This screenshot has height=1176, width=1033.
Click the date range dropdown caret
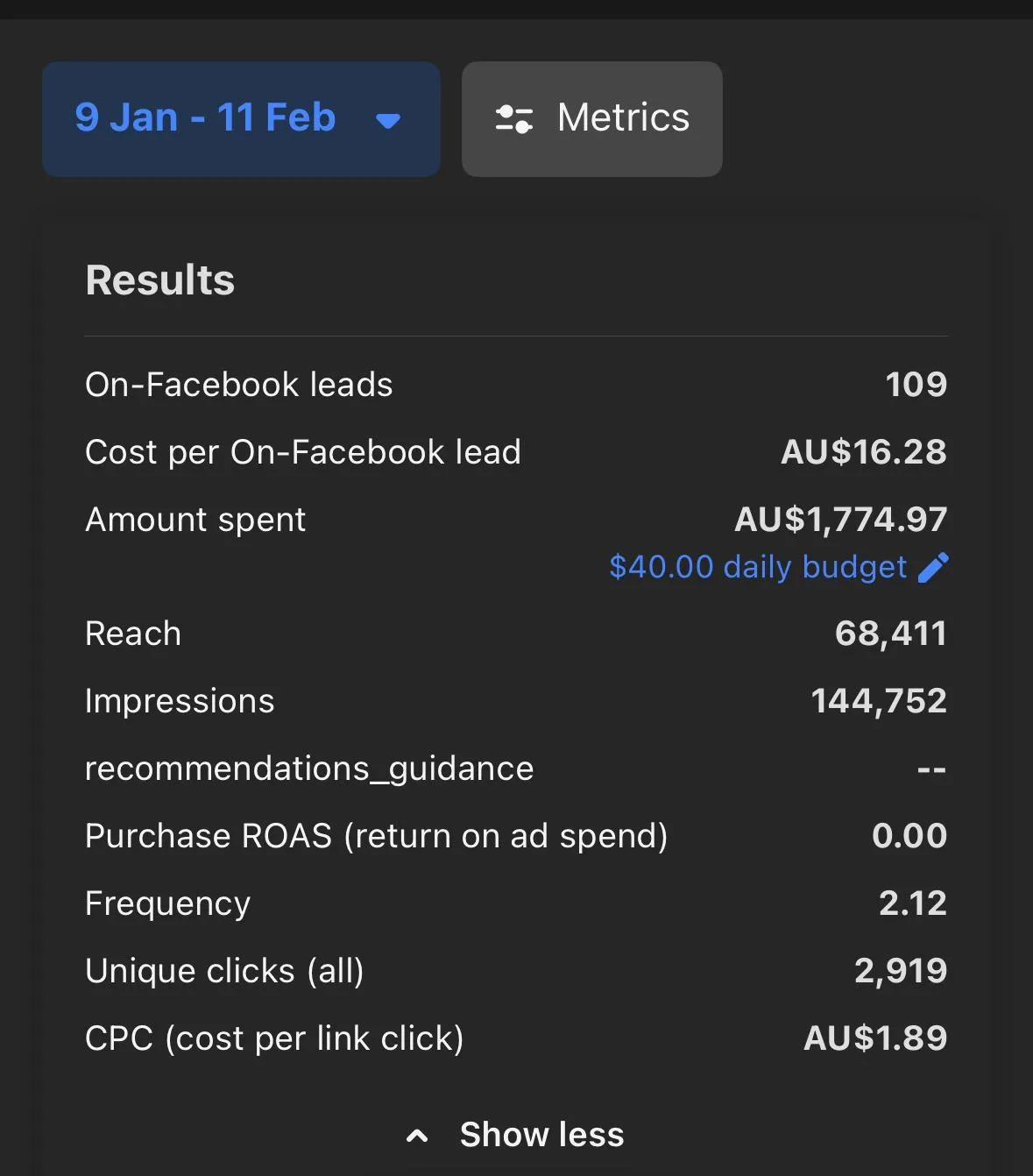388,121
